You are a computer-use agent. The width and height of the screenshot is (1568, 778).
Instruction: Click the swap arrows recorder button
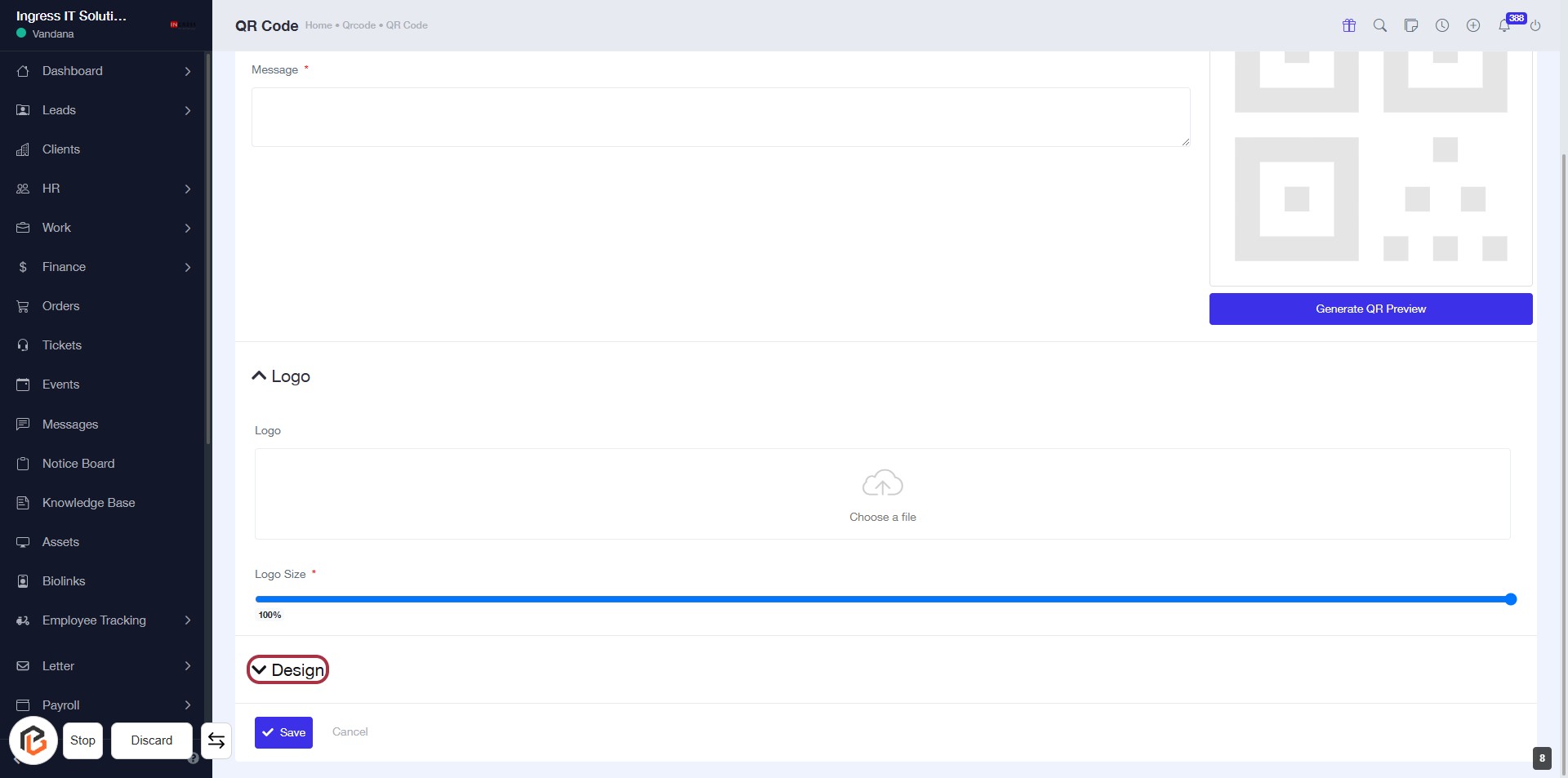216,740
